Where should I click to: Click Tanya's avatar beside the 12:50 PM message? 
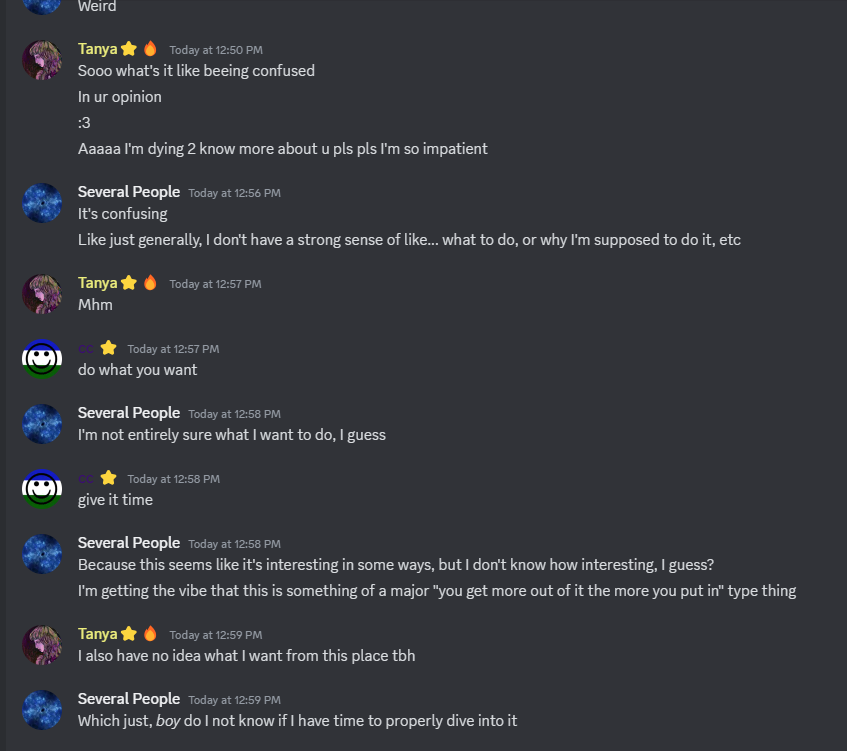click(42, 60)
